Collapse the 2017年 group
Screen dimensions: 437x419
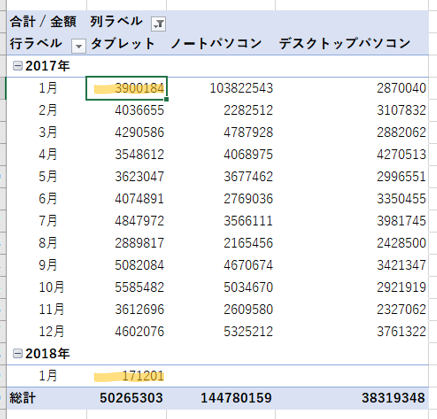(x=17, y=66)
